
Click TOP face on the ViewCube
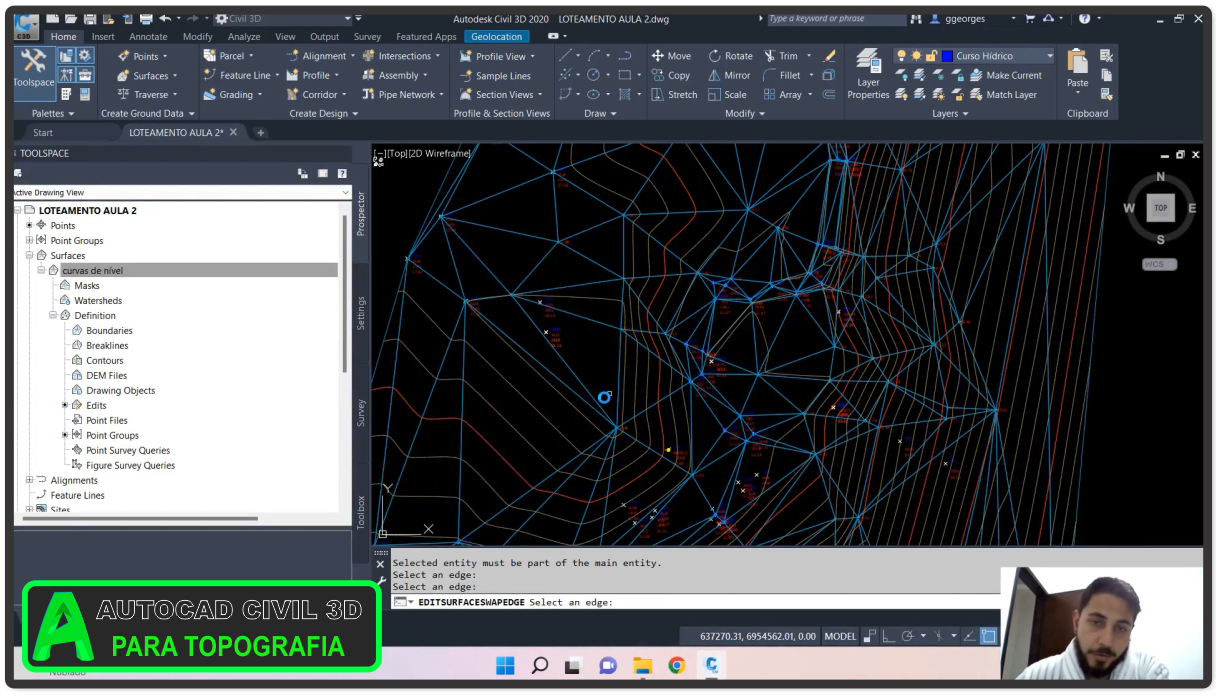point(1160,208)
